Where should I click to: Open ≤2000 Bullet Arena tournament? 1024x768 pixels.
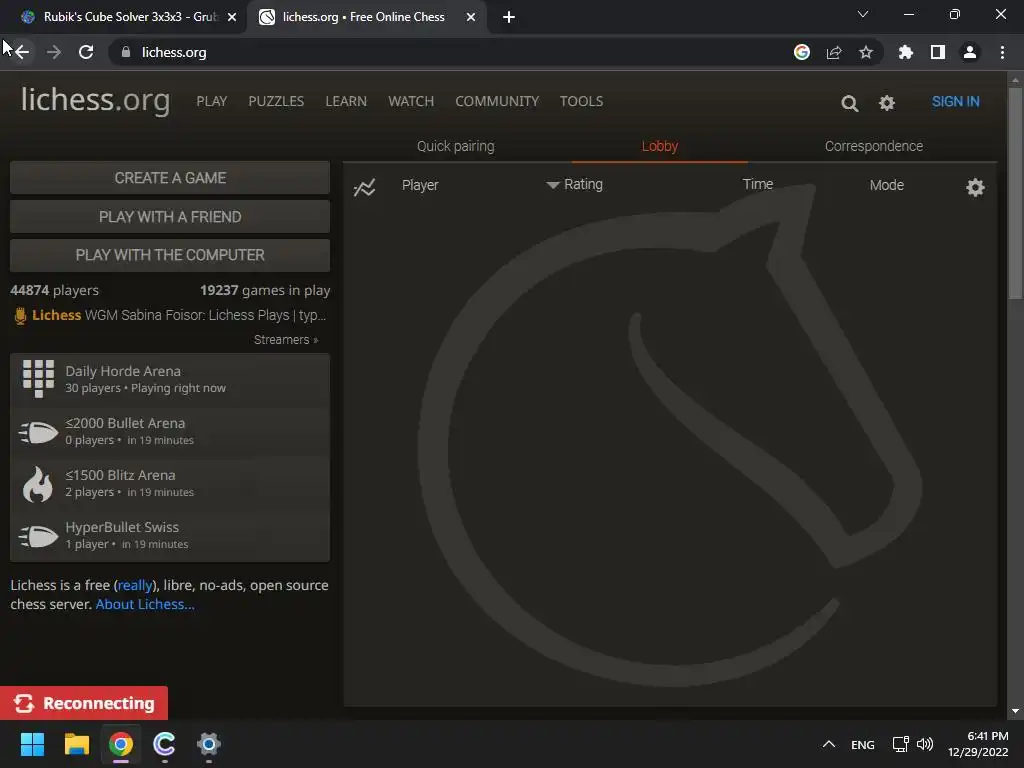pos(170,432)
